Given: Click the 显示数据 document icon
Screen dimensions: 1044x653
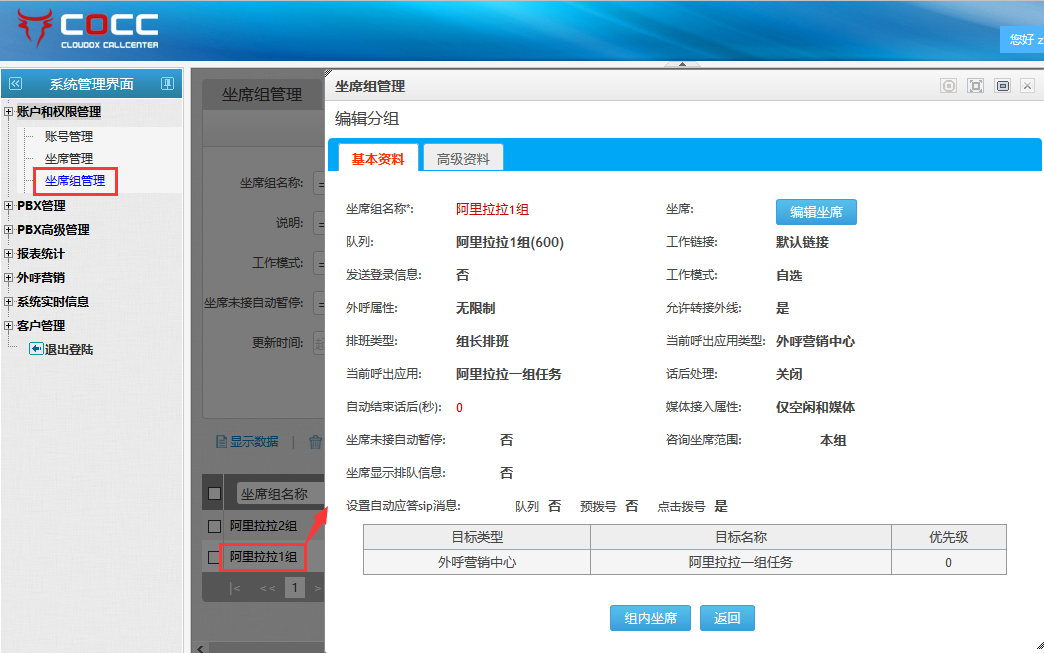Looking at the screenshot, I should pos(222,441).
